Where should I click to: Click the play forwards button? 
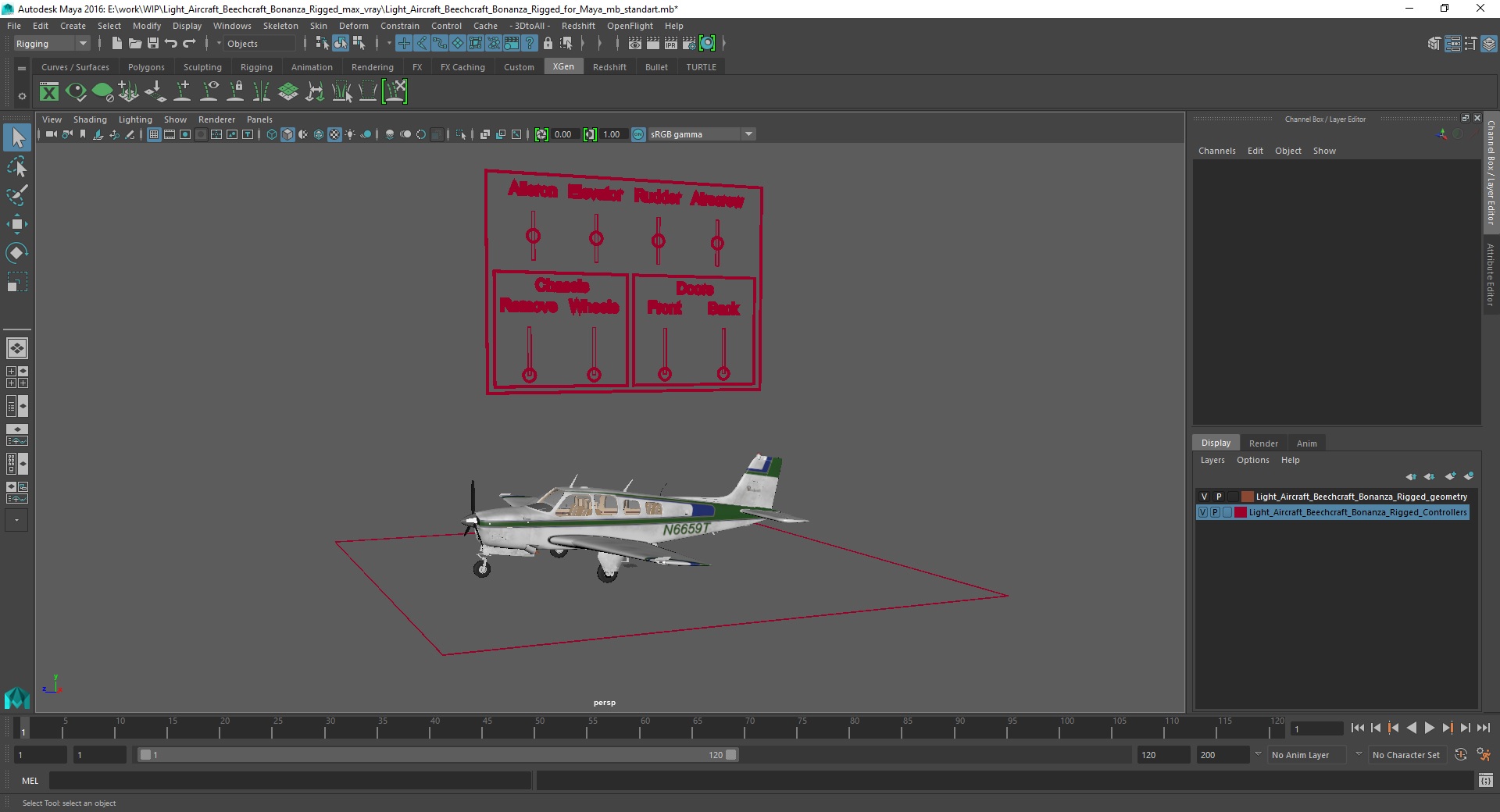tap(1429, 728)
